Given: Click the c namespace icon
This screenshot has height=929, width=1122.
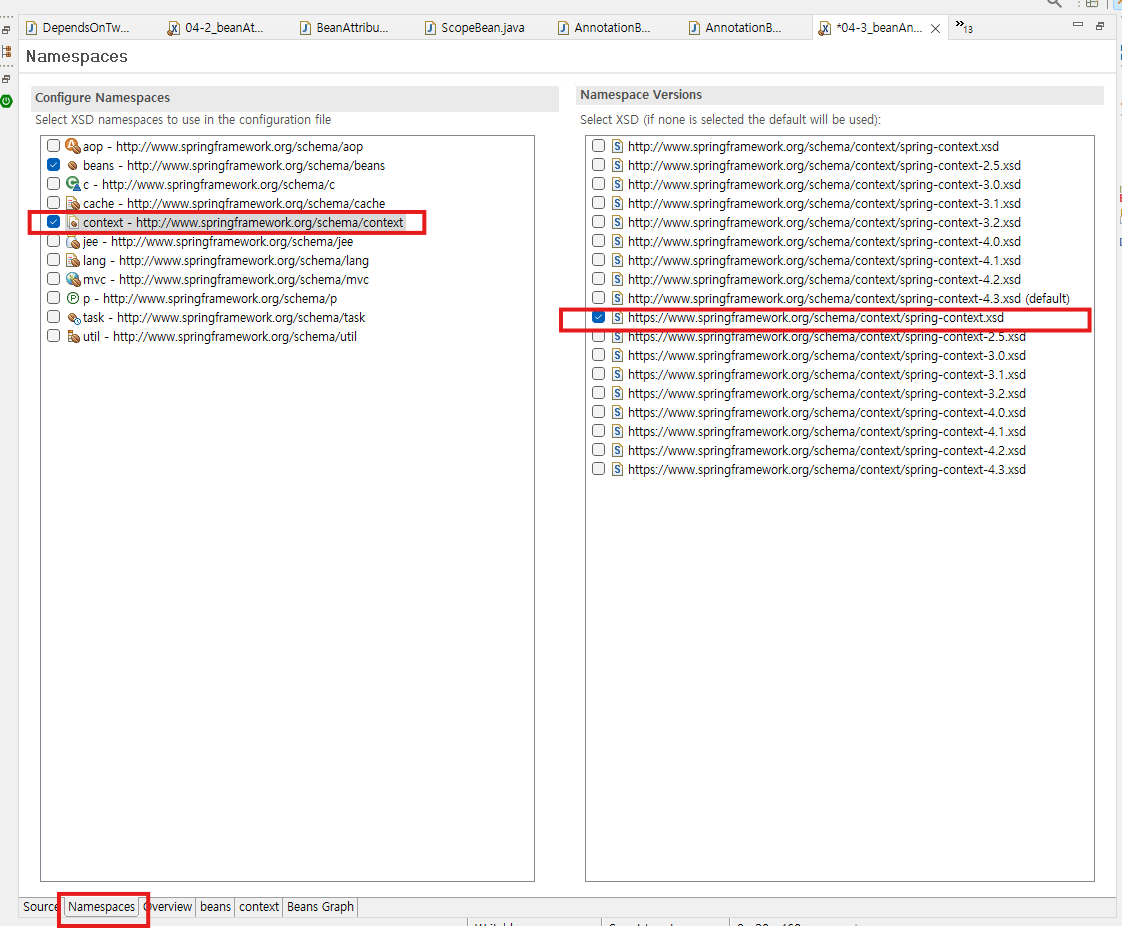Looking at the screenshot, I should pyautogui.click(x=72, y=184).
